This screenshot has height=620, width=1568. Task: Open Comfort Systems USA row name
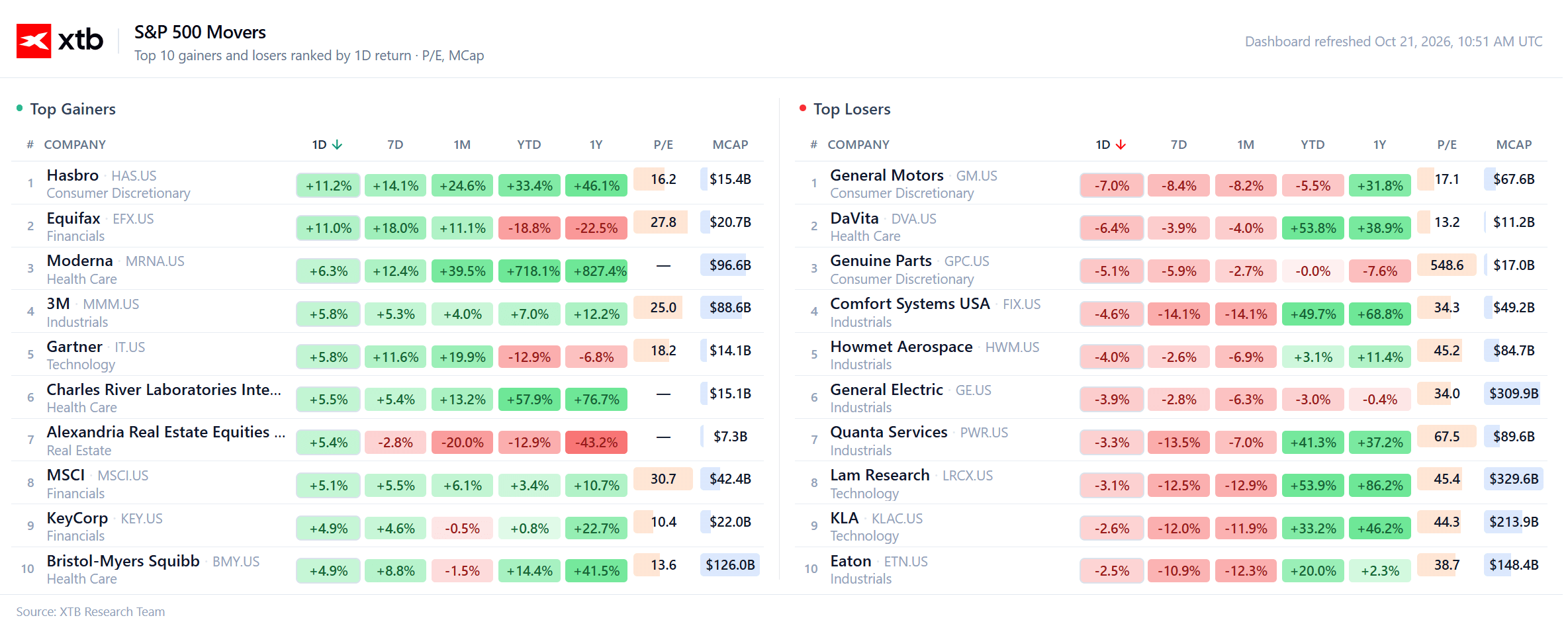click(x=910, y=304)
